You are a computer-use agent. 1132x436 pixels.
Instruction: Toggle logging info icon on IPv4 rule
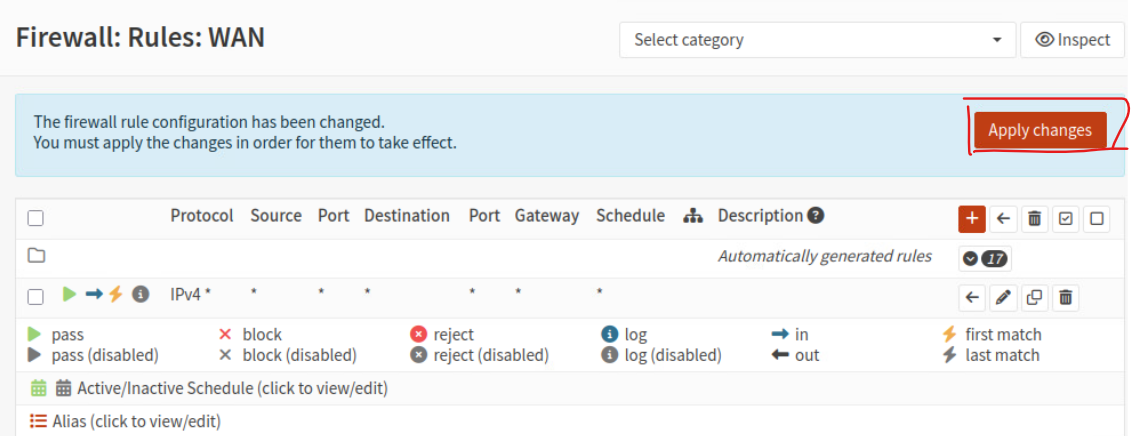click(x=141, y=294)
